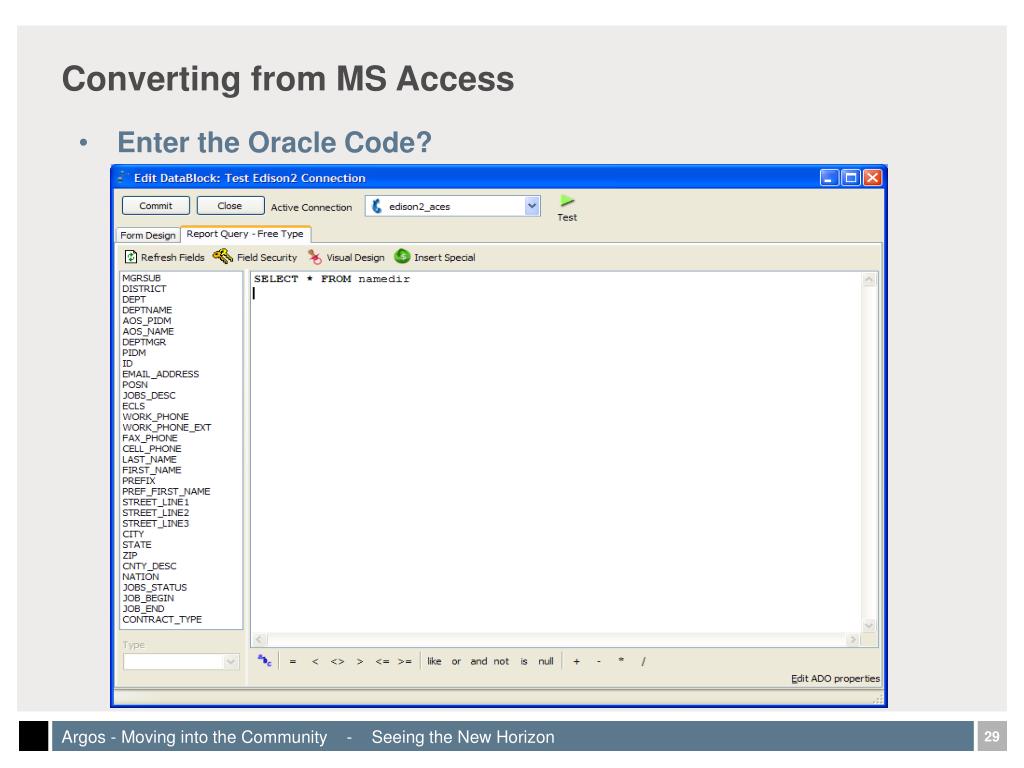Select DEPTNAME field in list
The height and width of the screenshot is (768, 1024).
tap(147, 310)
